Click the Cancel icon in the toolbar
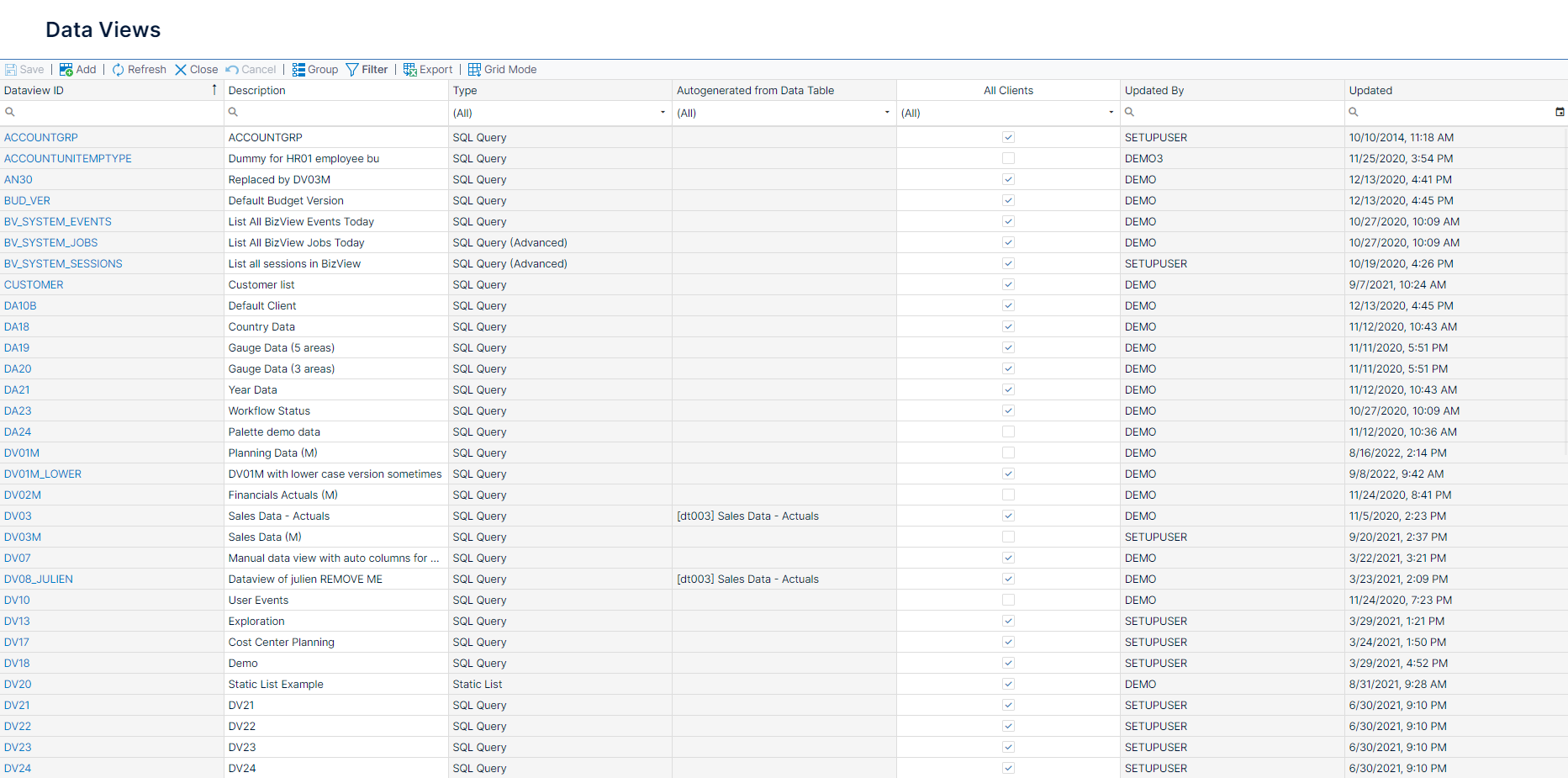 click(233, 69)
